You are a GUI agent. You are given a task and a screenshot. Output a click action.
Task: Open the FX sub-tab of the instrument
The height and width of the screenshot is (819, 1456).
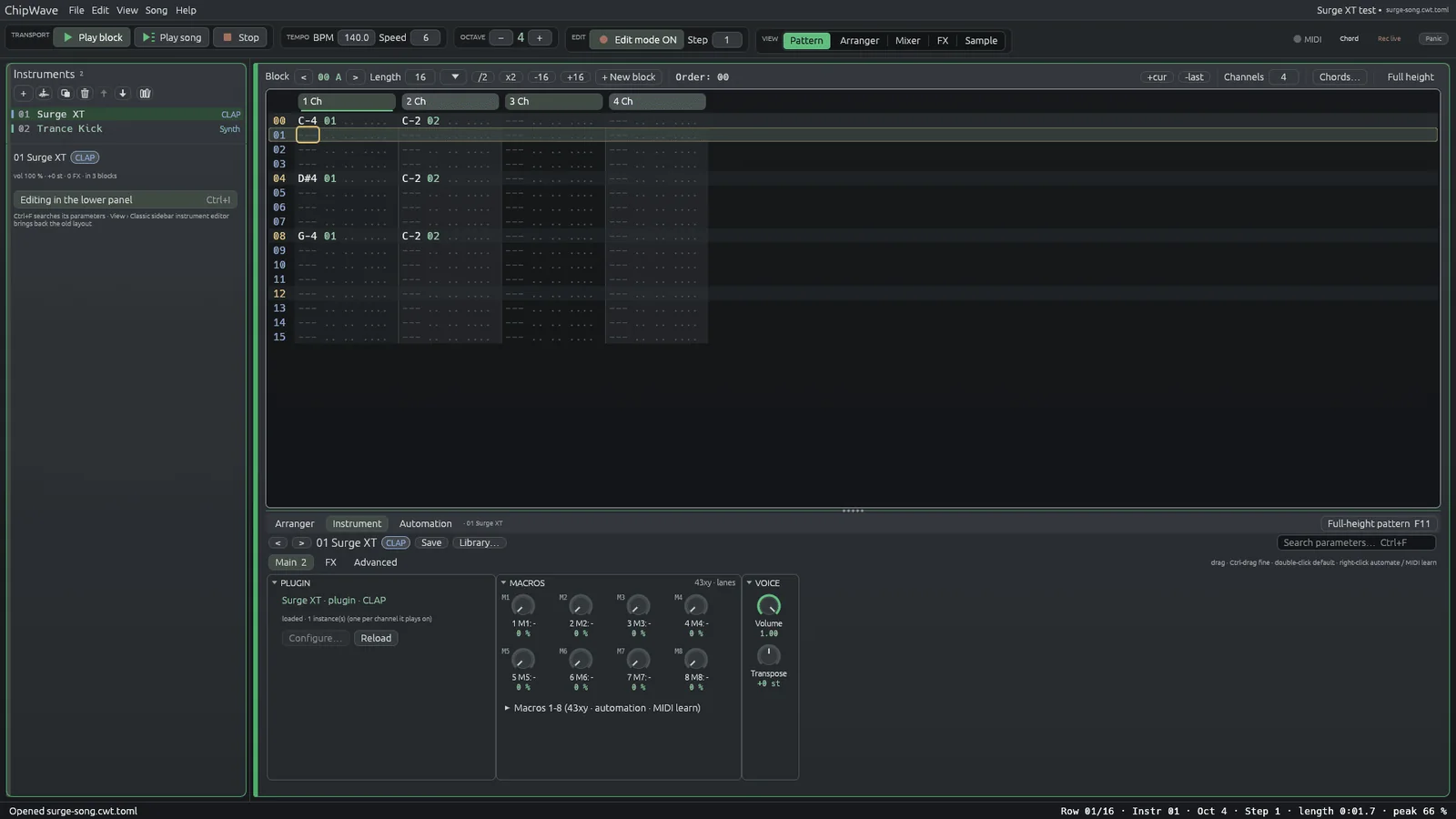(330, 562)
